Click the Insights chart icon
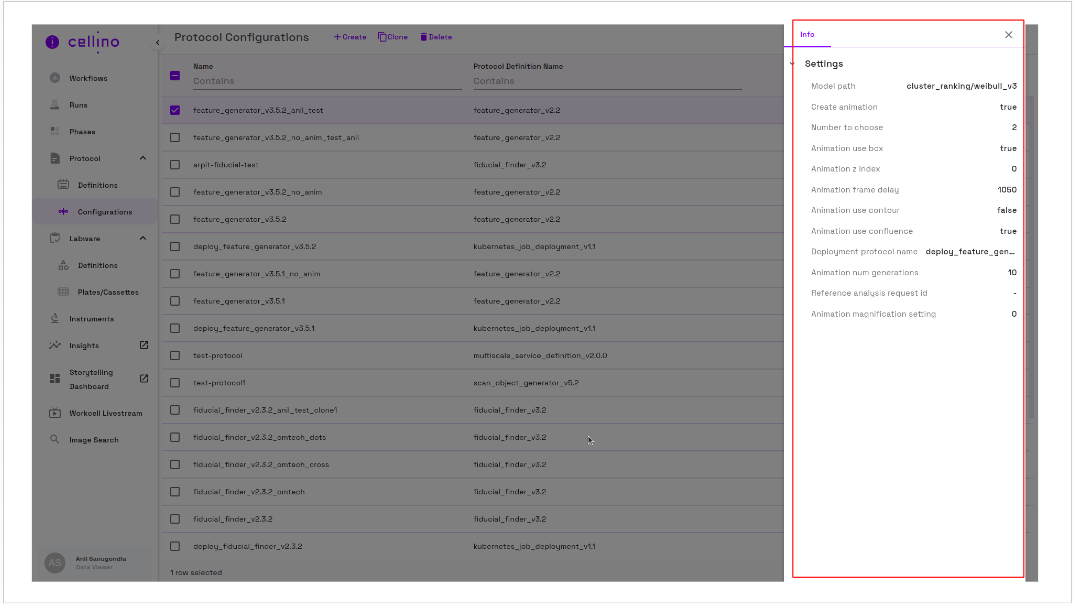 [x=55, y=346]
